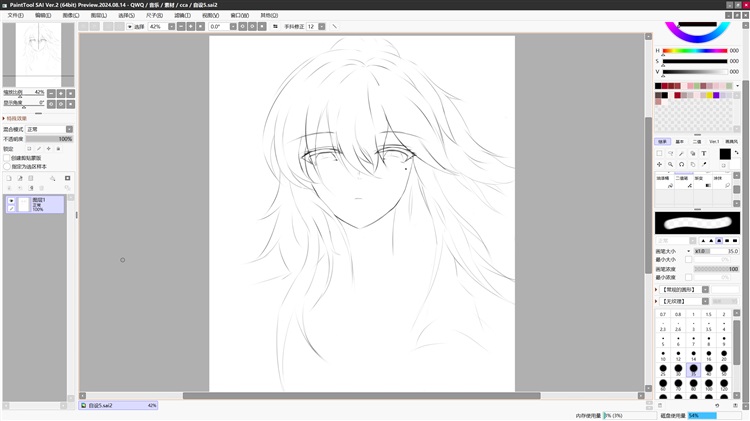Adjust the hue slider in color panel

pyautogui.click(x=694, y=51)
